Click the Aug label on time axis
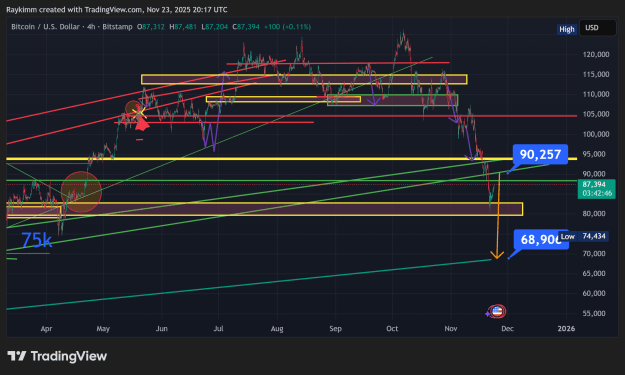The image size is (625, 375). click(x=277, y=329)
